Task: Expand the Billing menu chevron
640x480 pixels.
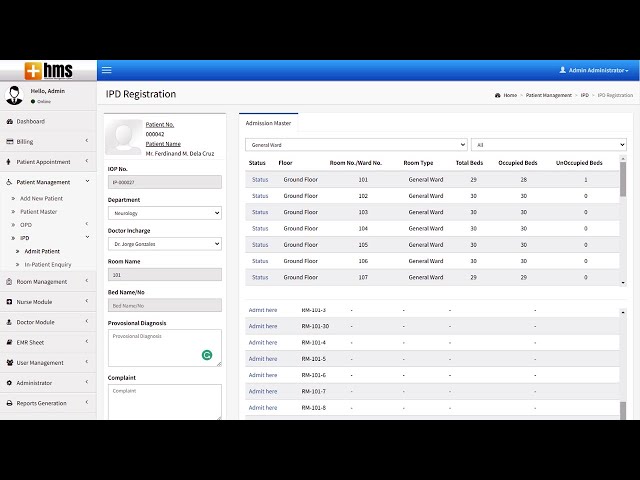Action: coord(87,141)
